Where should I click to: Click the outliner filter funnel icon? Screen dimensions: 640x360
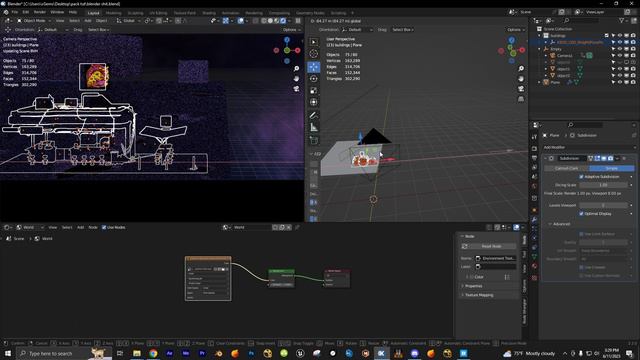tap(622, 20)
